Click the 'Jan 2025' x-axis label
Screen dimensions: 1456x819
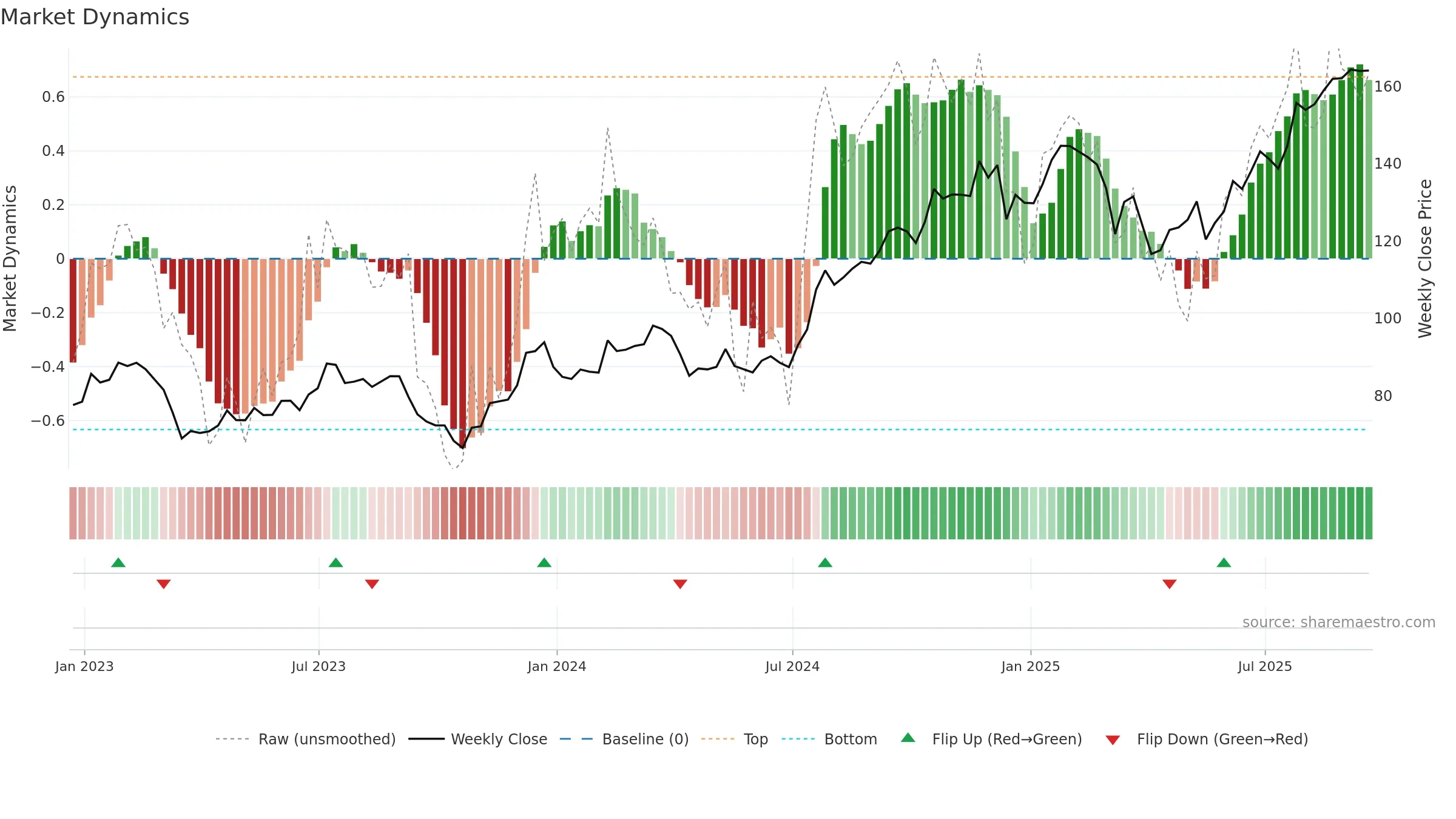point(1031,666)
